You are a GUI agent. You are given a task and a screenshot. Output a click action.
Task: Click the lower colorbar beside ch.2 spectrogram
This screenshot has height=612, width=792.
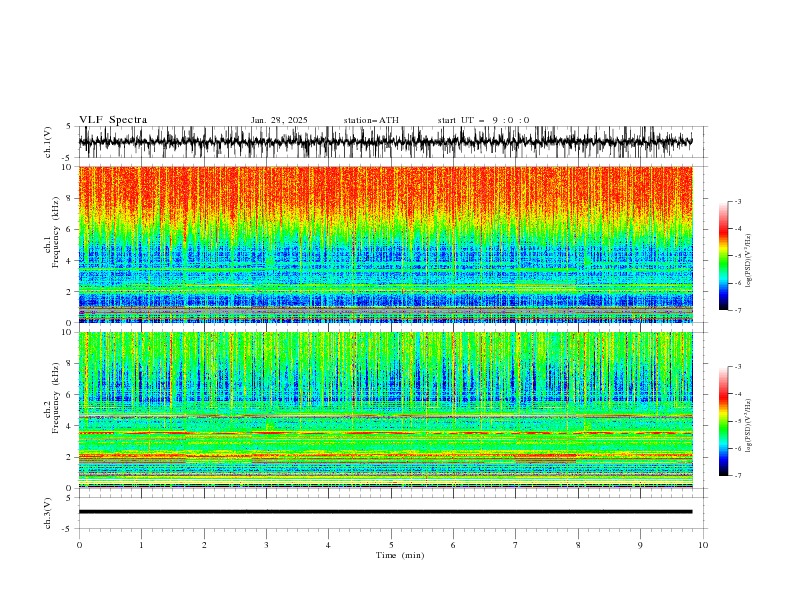tap(723, 421)
